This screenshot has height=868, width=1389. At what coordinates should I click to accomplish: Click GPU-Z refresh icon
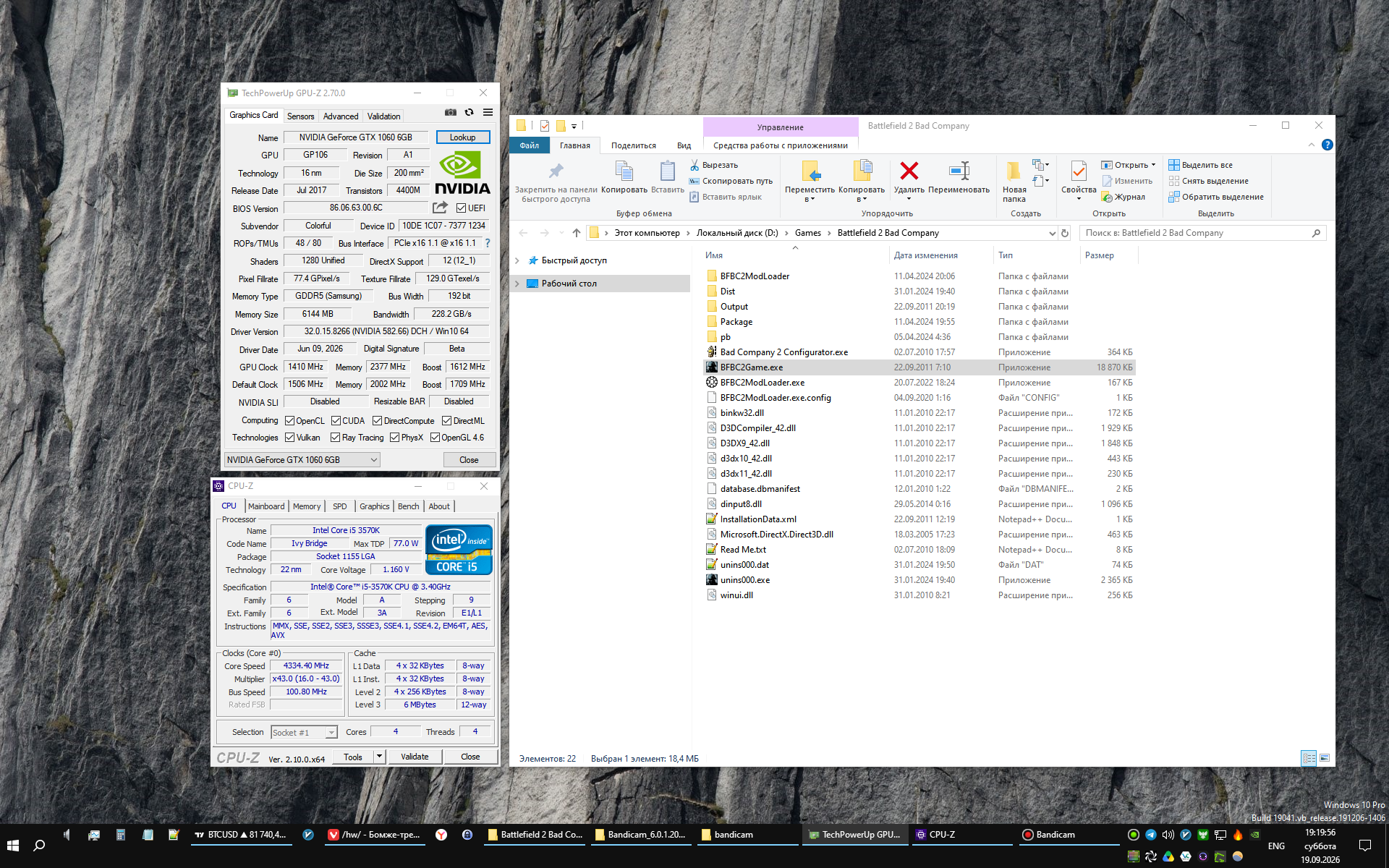pos(470,113)
